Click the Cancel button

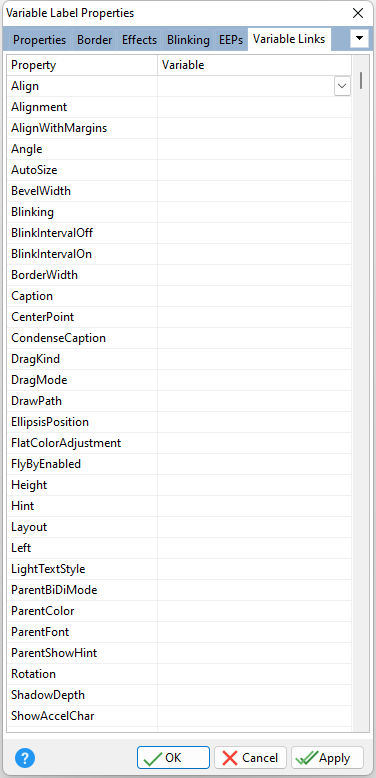click(251, 758)
